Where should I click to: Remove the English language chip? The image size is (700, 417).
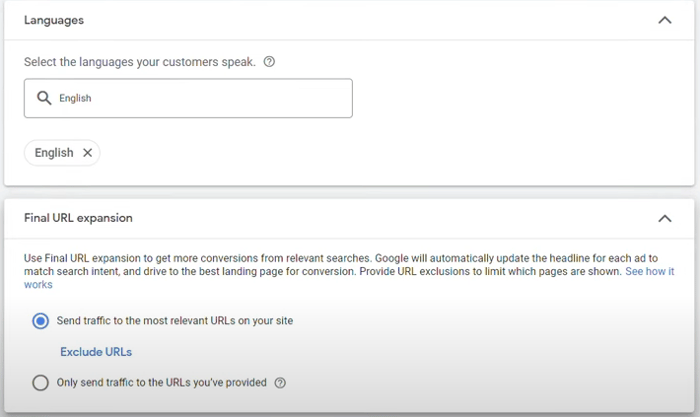click(x=88, y=153)
